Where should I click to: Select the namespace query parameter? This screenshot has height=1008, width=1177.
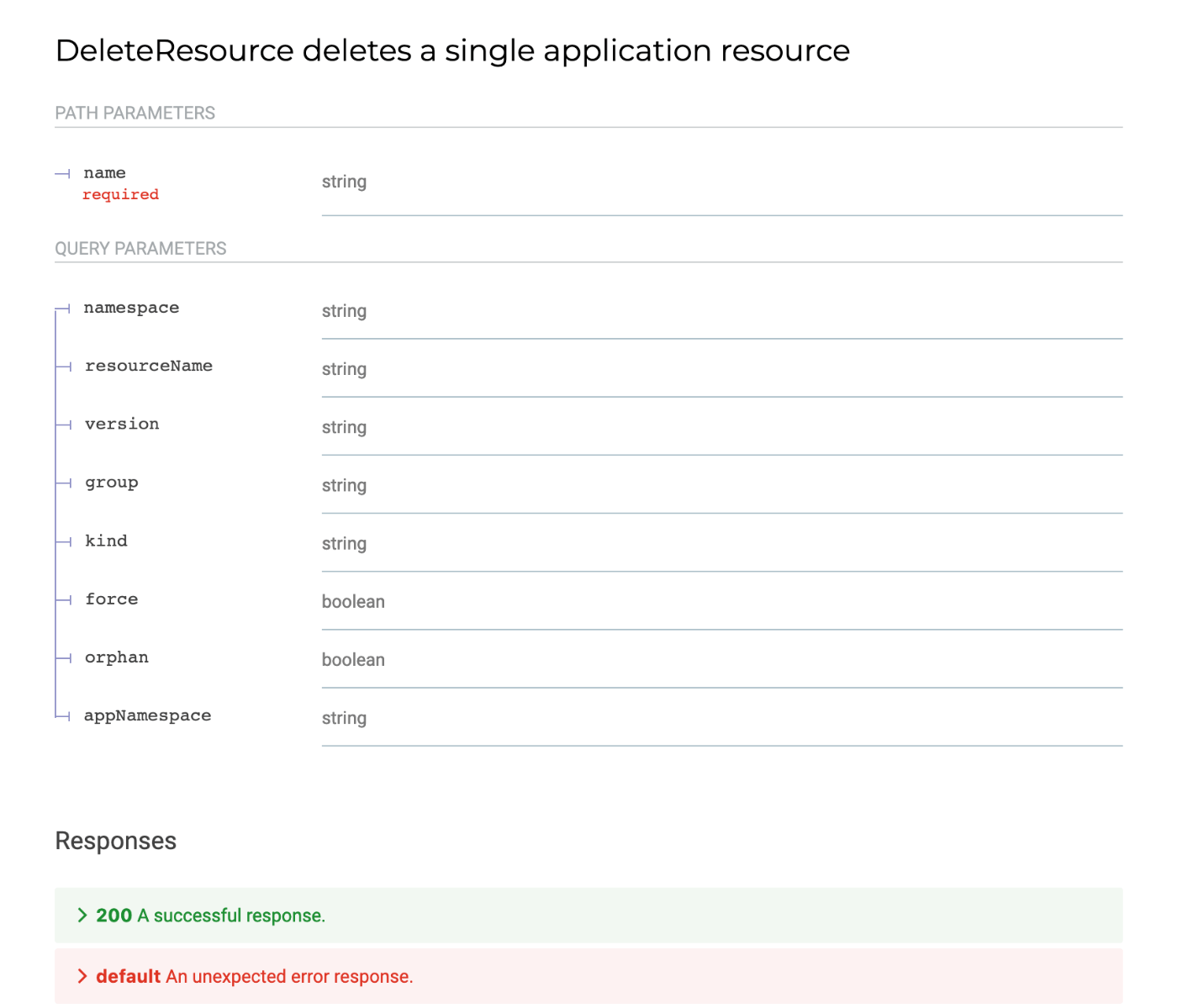coord(131,308)
